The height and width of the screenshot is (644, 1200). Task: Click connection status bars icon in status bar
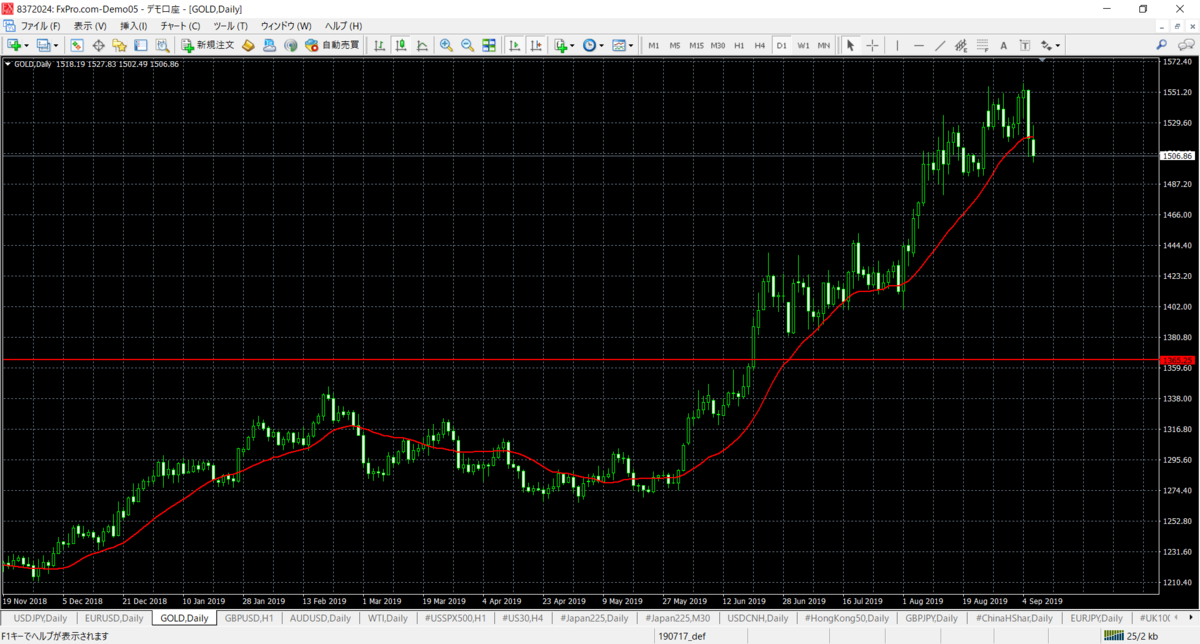point(1112,636)
